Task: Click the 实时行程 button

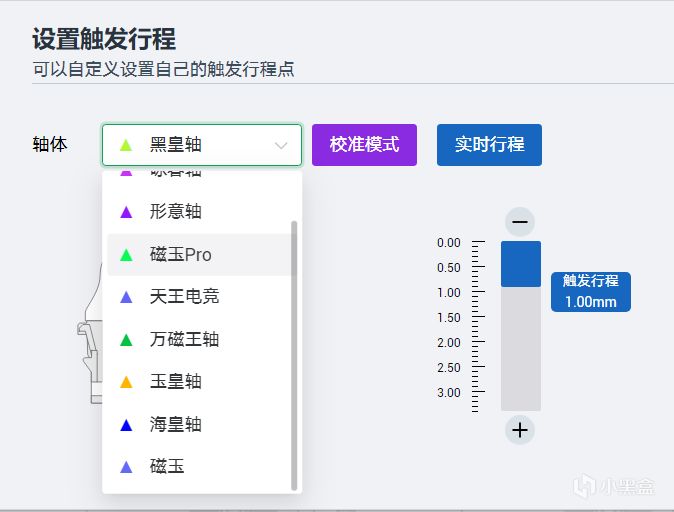Action: tap(489, 145)
